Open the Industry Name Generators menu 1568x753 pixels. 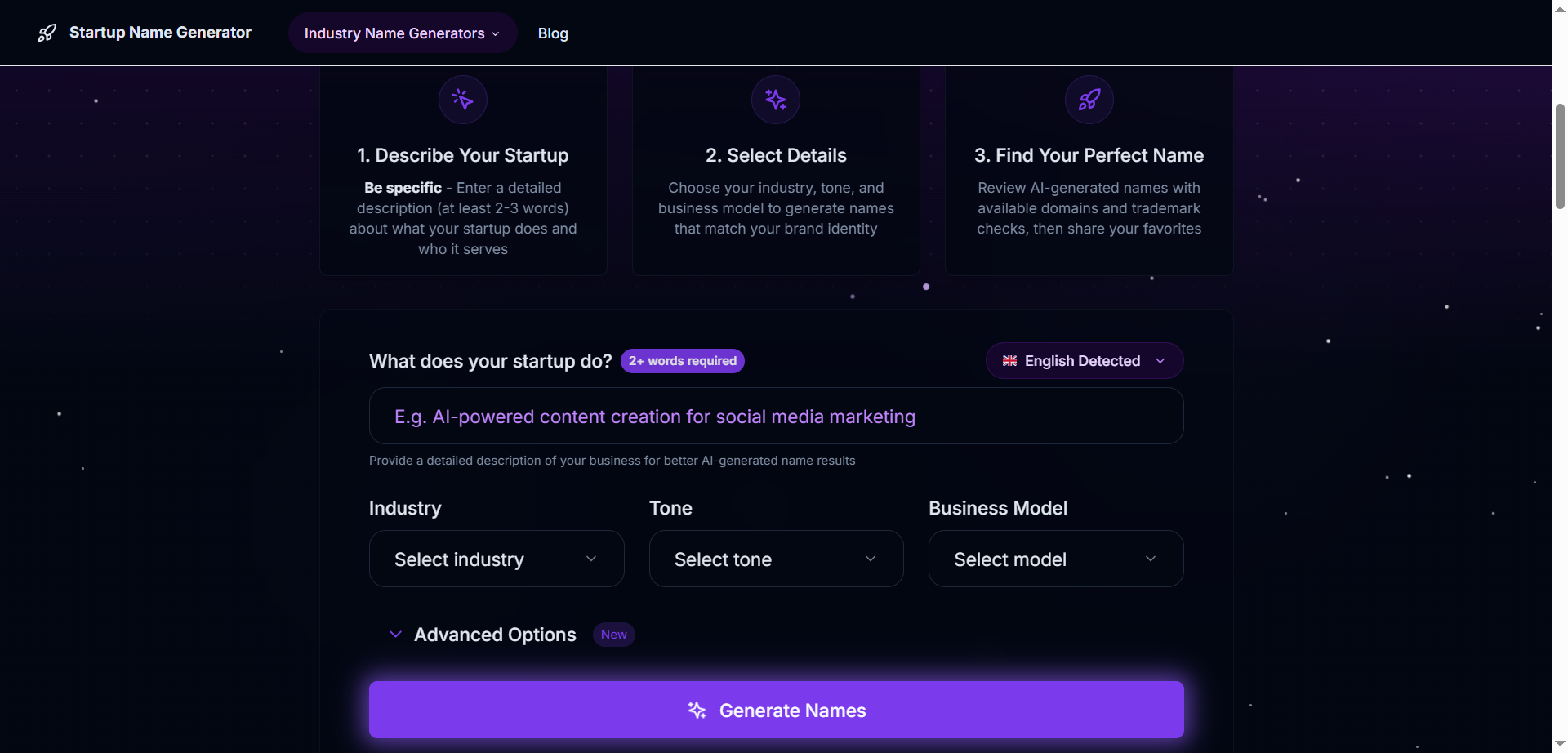401,33
